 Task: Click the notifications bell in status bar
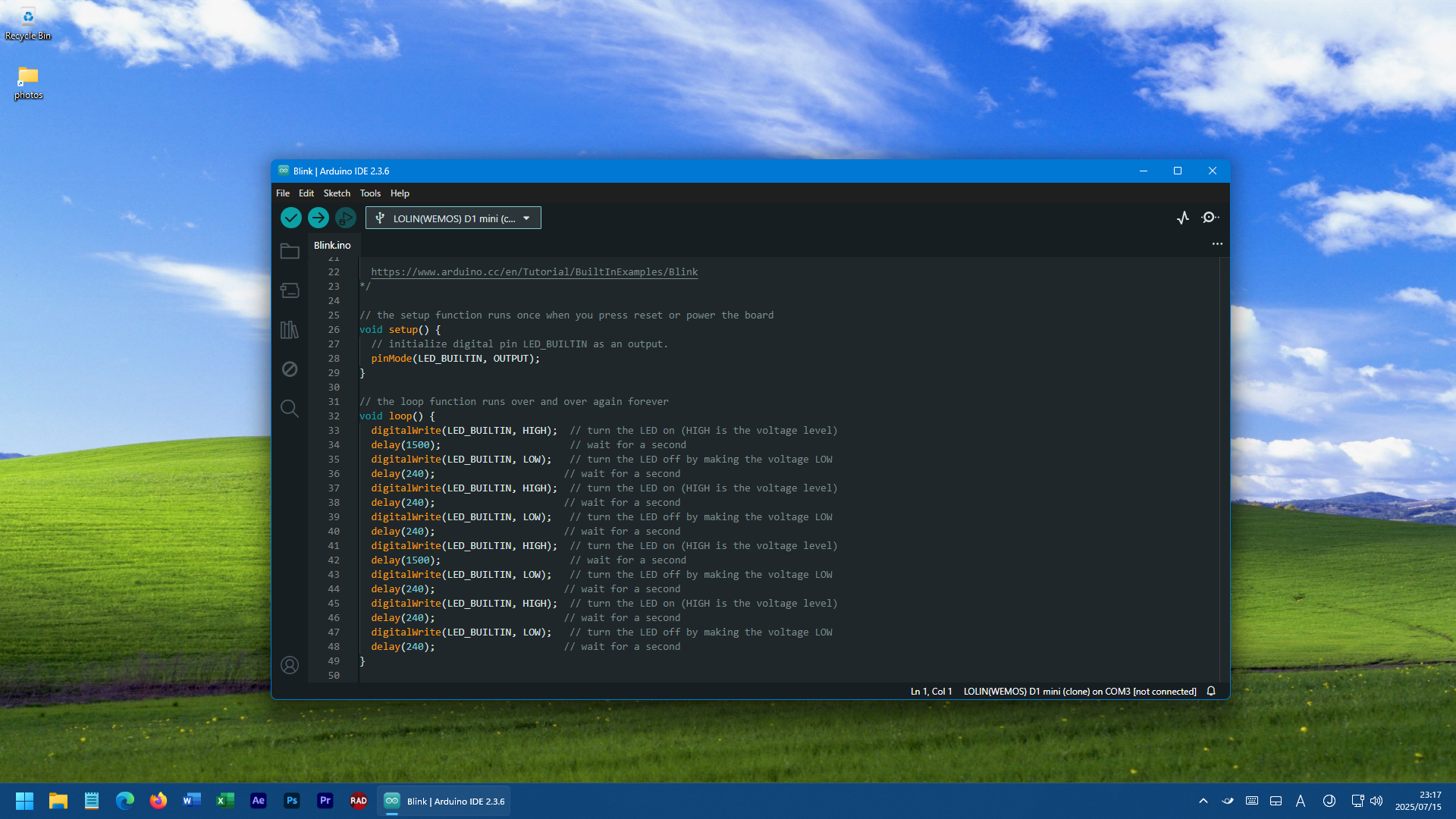pyautogui.click(x=1211, y=692)
